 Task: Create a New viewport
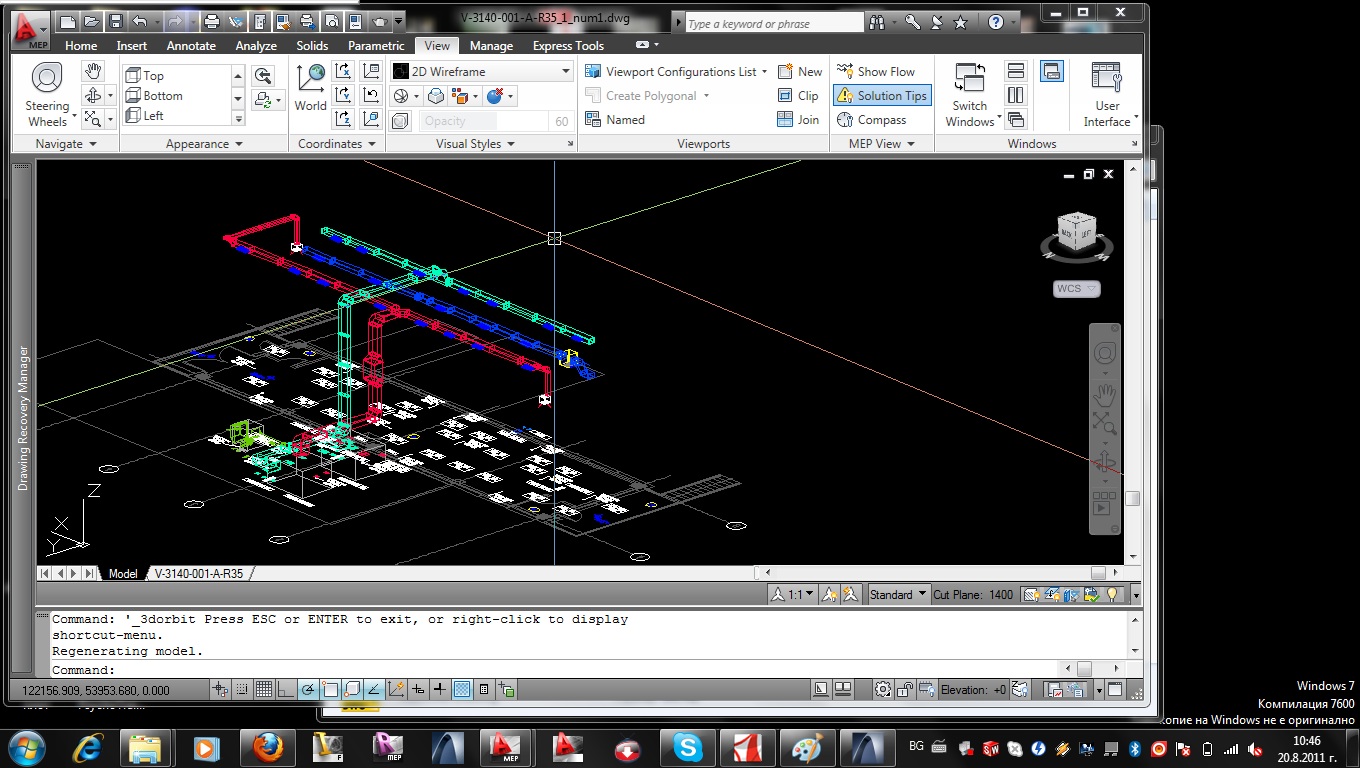tap(799, 71)
